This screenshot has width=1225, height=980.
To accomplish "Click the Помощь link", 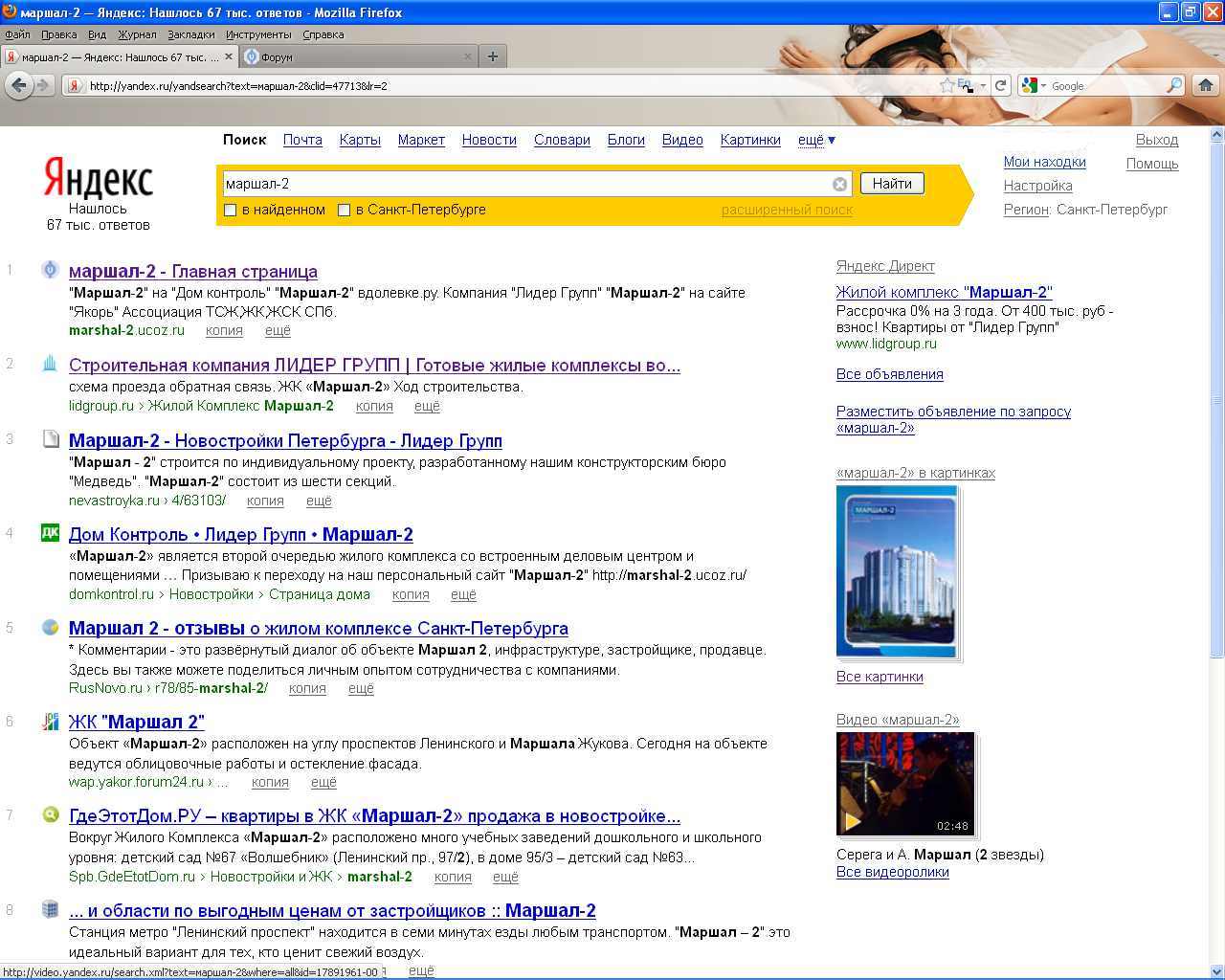I will coord(1152,164).
